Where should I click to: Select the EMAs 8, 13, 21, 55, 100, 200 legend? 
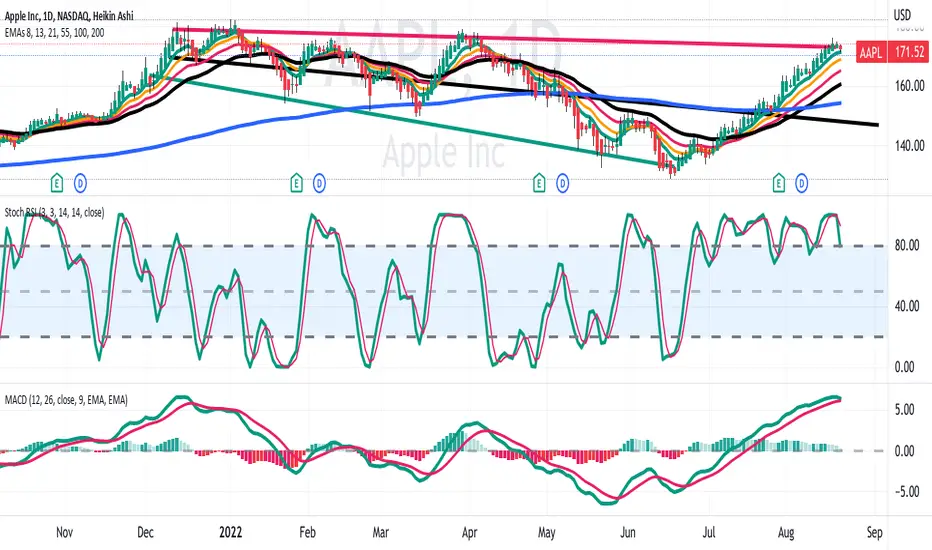(55, 33)
